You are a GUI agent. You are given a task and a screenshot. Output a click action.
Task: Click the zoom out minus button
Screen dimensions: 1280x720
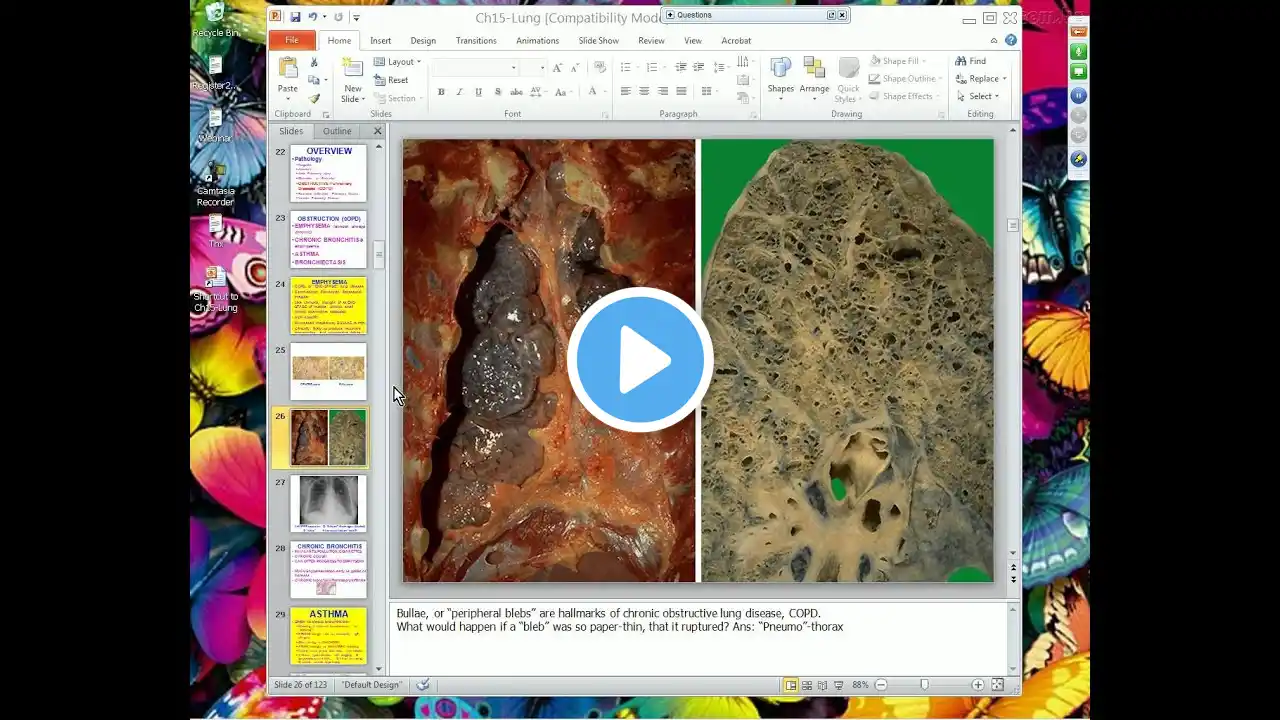point(881,685)
